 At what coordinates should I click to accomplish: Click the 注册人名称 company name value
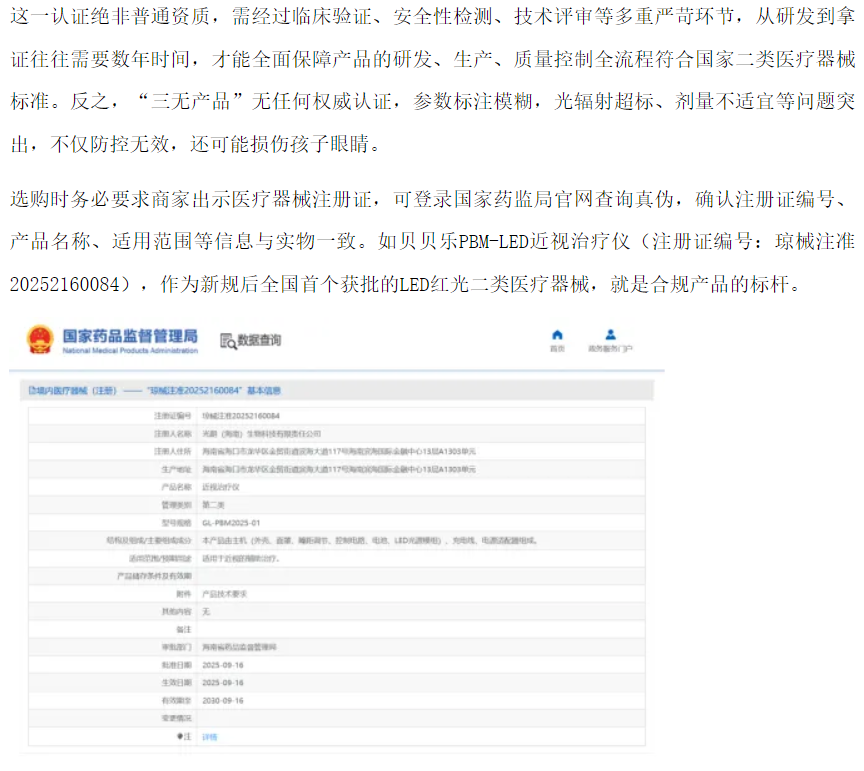coord(261,433)
